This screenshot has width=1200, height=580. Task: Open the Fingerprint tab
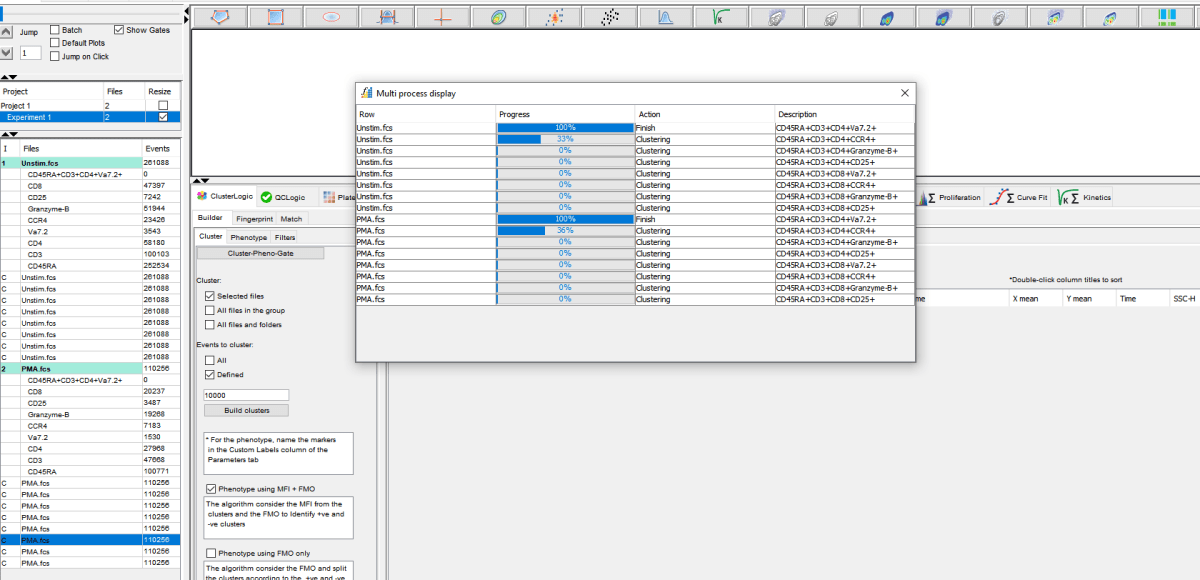pos(255,219)
